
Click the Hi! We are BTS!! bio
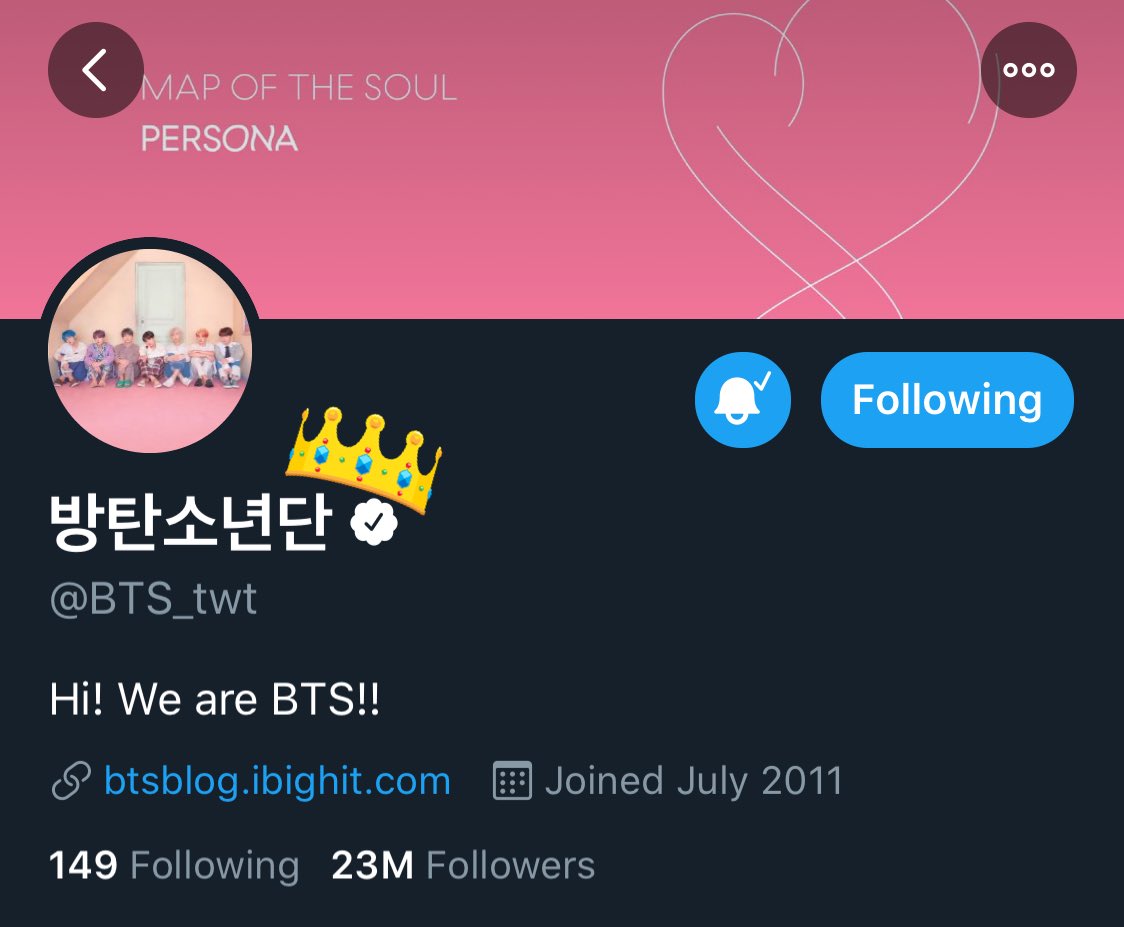214,699
